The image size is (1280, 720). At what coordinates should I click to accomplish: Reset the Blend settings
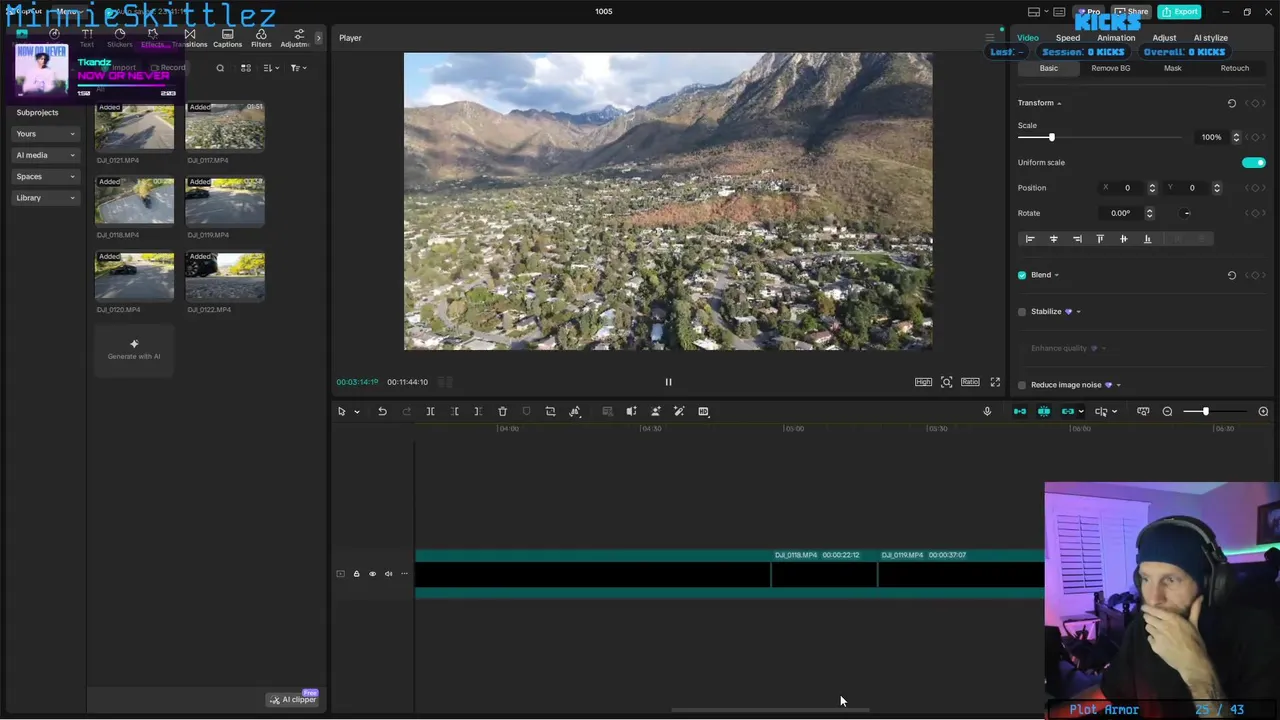(1232, 275)
